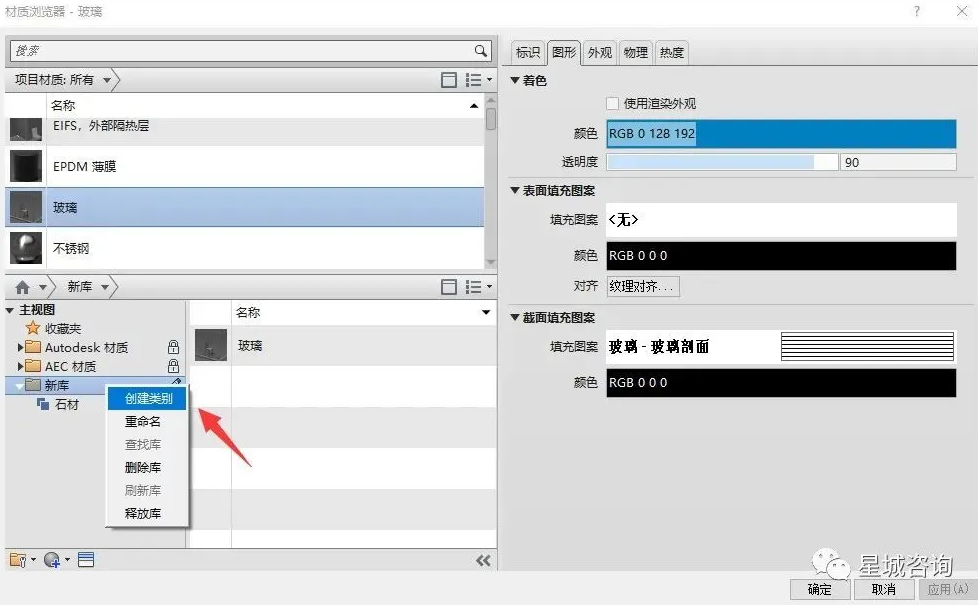This screenshot has height=605, width=978.
Task: Toggle project materials panel view icon
Action: coord(448,80)
